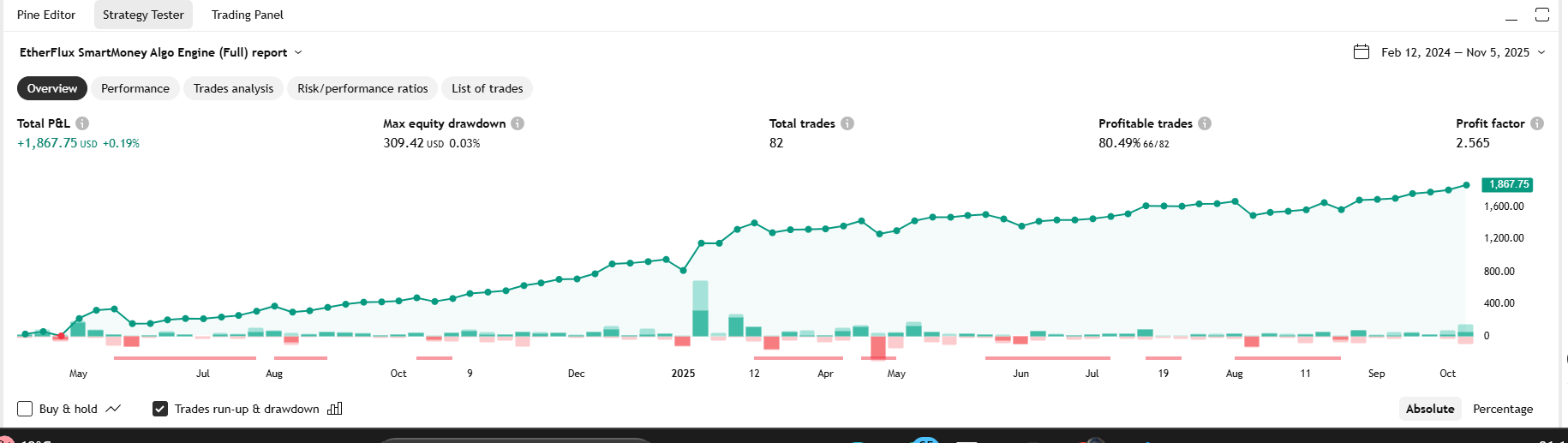1568x443 pixels.
Task: Click the Profitable trades info icon
Action: pyautogui.click(x=1205, y=123)
